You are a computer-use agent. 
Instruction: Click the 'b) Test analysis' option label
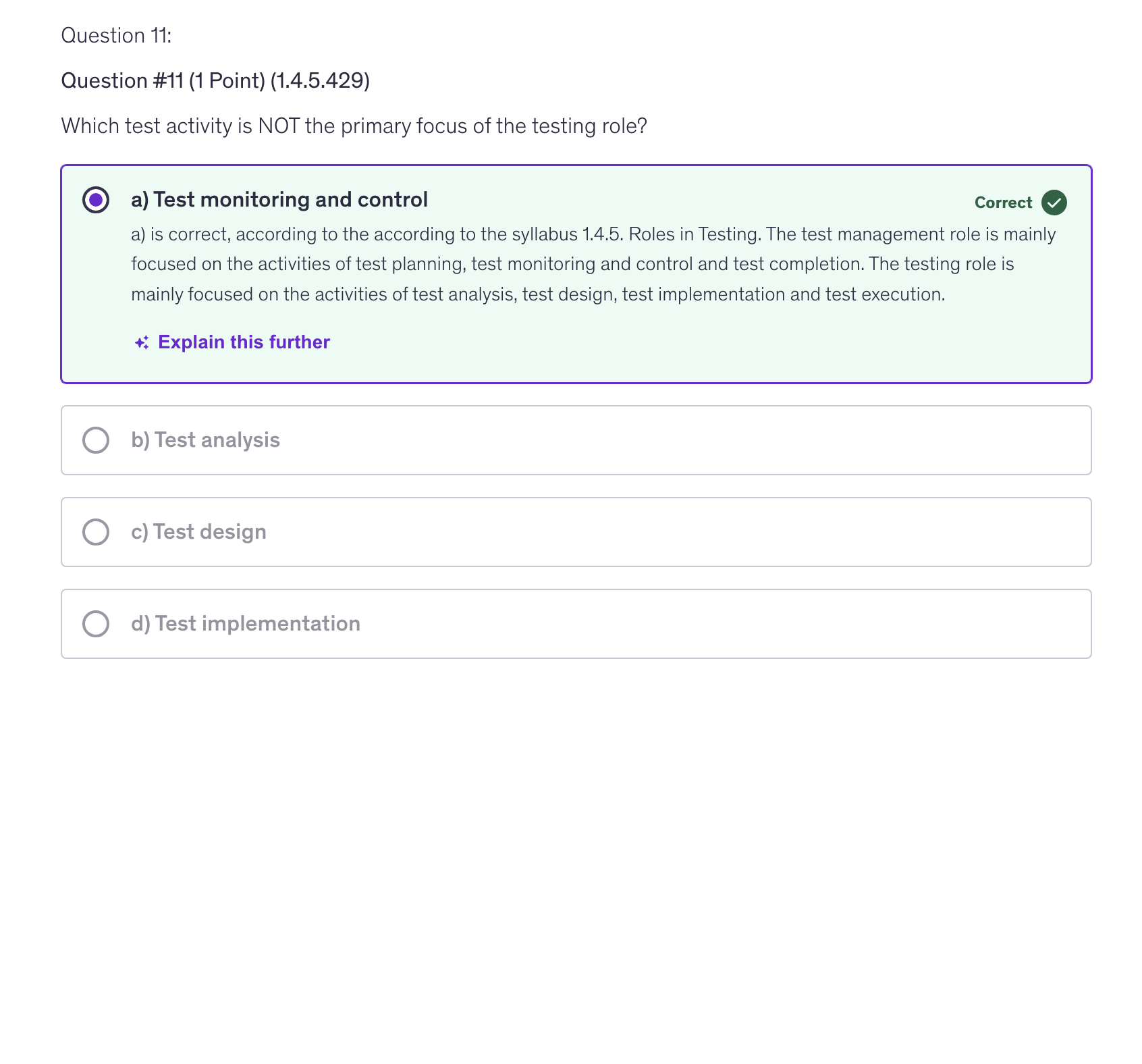(x=205, y=440)
